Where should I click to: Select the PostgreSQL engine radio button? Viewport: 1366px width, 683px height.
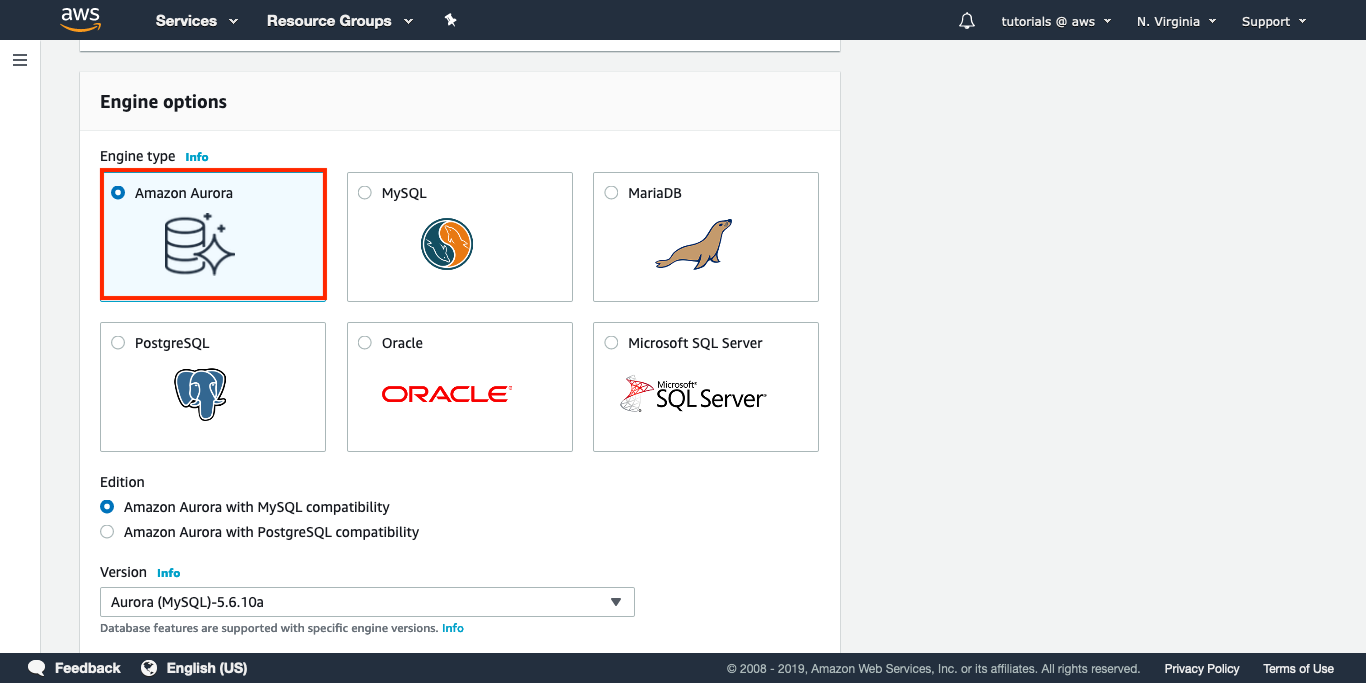coord(118,343)
